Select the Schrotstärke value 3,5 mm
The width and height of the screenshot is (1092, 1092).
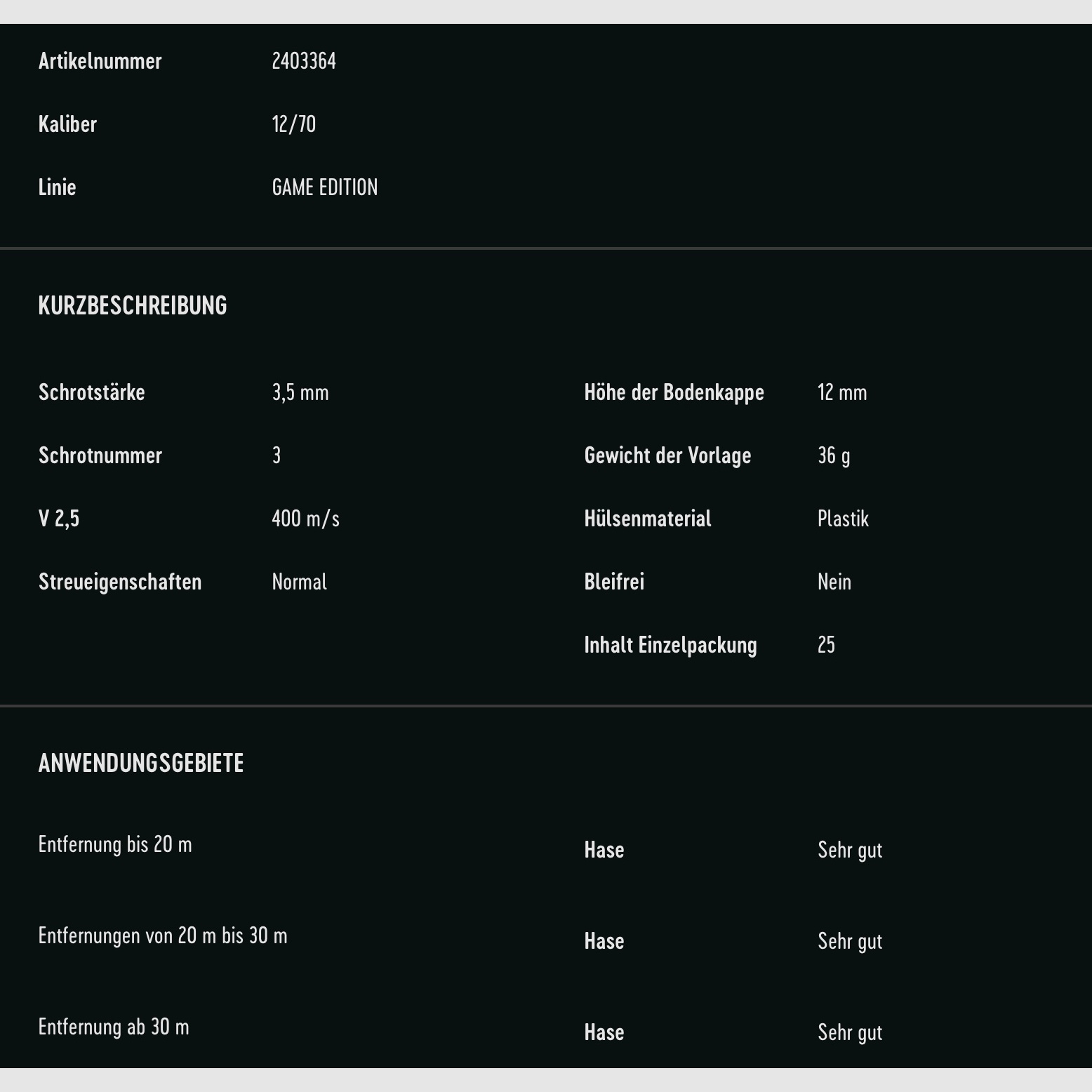[x=300, y=392]
